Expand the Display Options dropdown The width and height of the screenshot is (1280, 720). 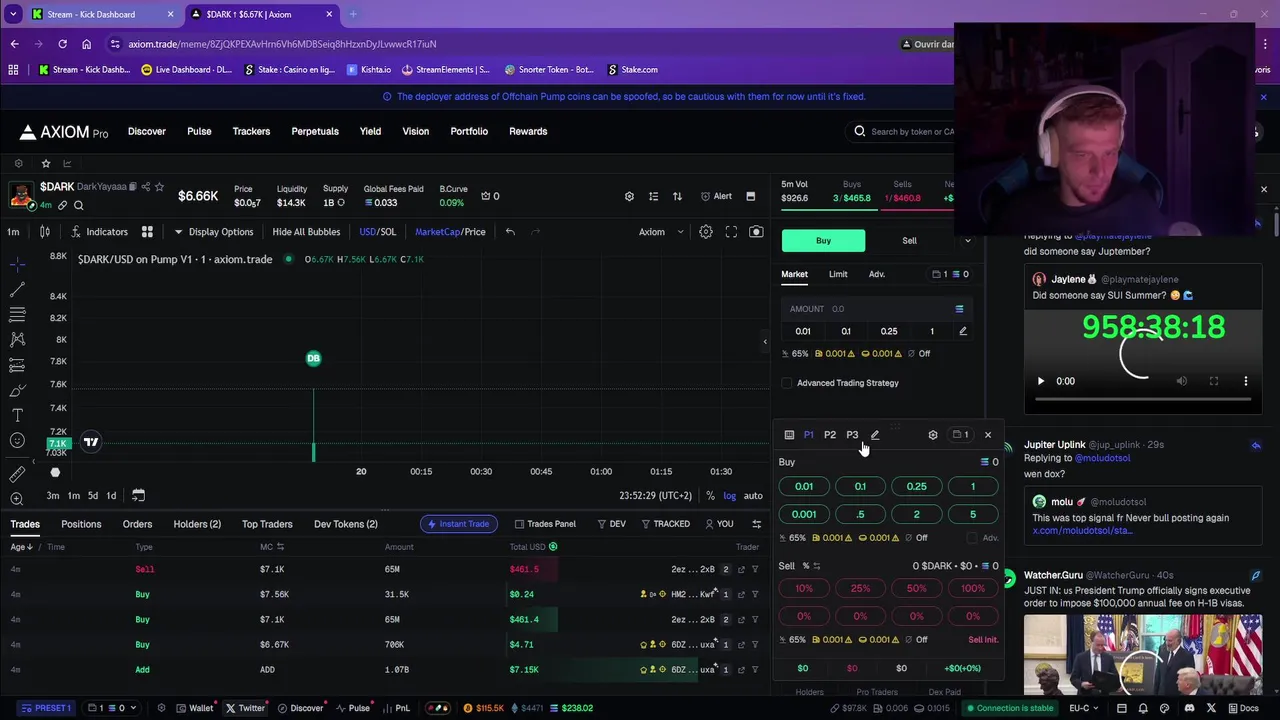(x=214, y=232)
